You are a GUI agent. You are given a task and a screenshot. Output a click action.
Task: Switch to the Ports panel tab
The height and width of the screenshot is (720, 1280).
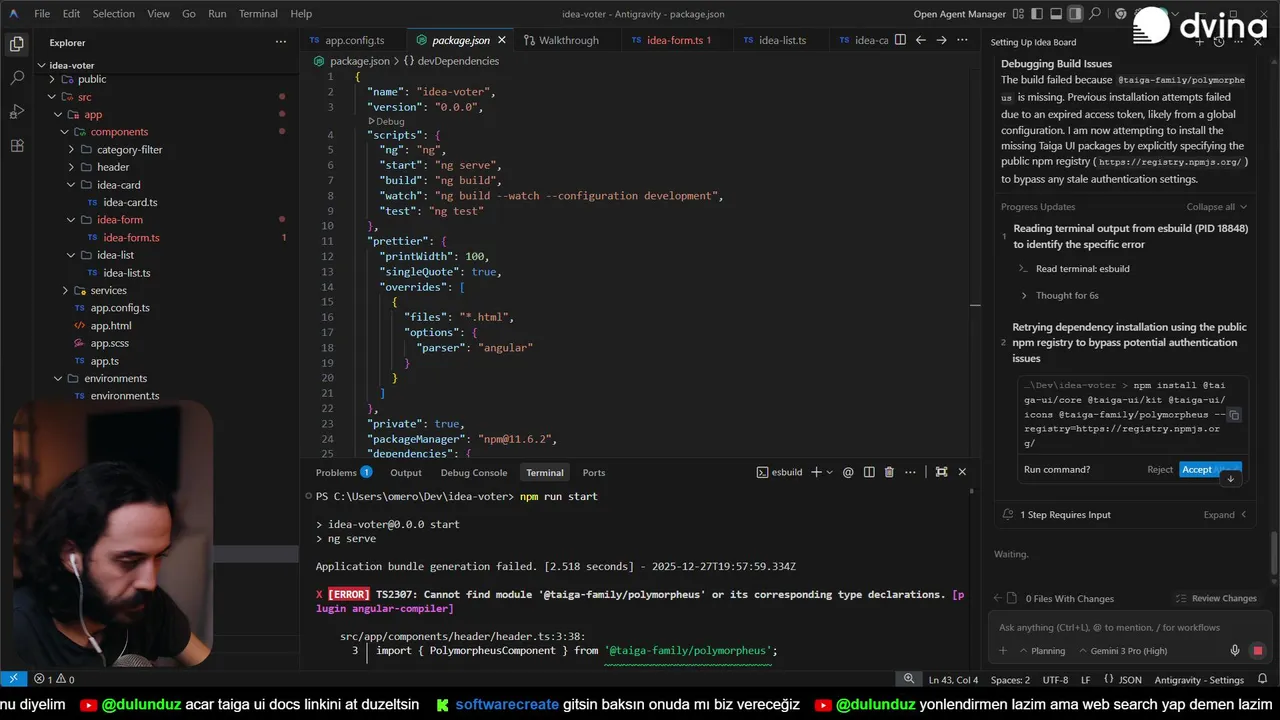point(594,472)
